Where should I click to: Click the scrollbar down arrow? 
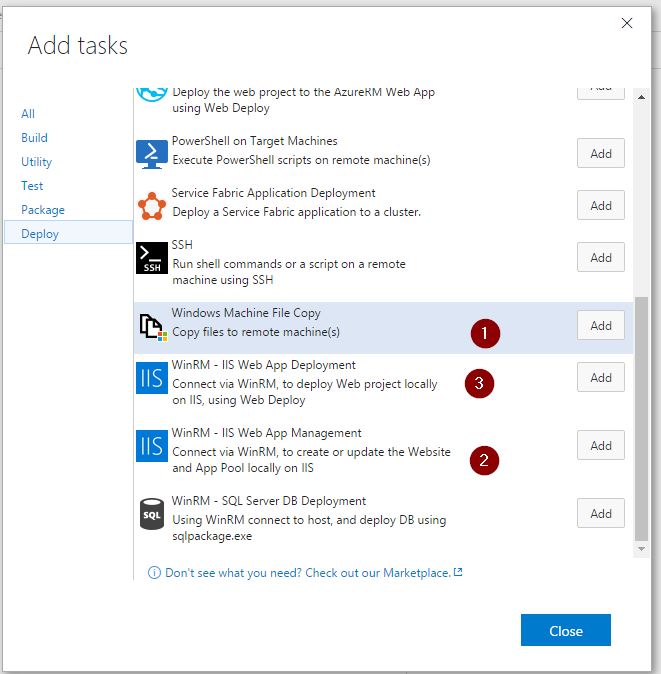click(641, 549)
